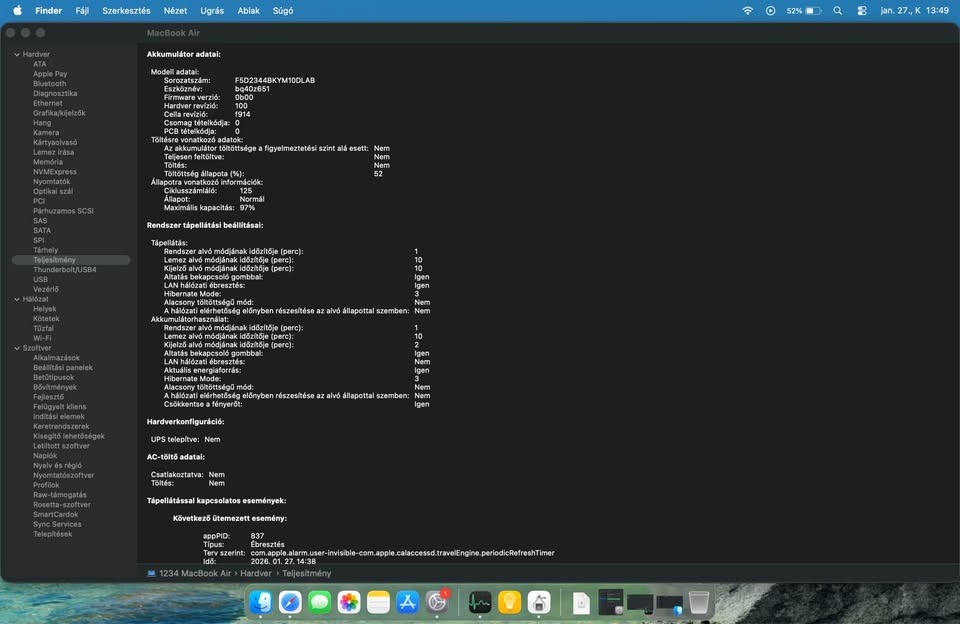Viewport: 960px width, 624px height.
Task: Select Betűtípusok in the sidebar
Action: (53, 378)
